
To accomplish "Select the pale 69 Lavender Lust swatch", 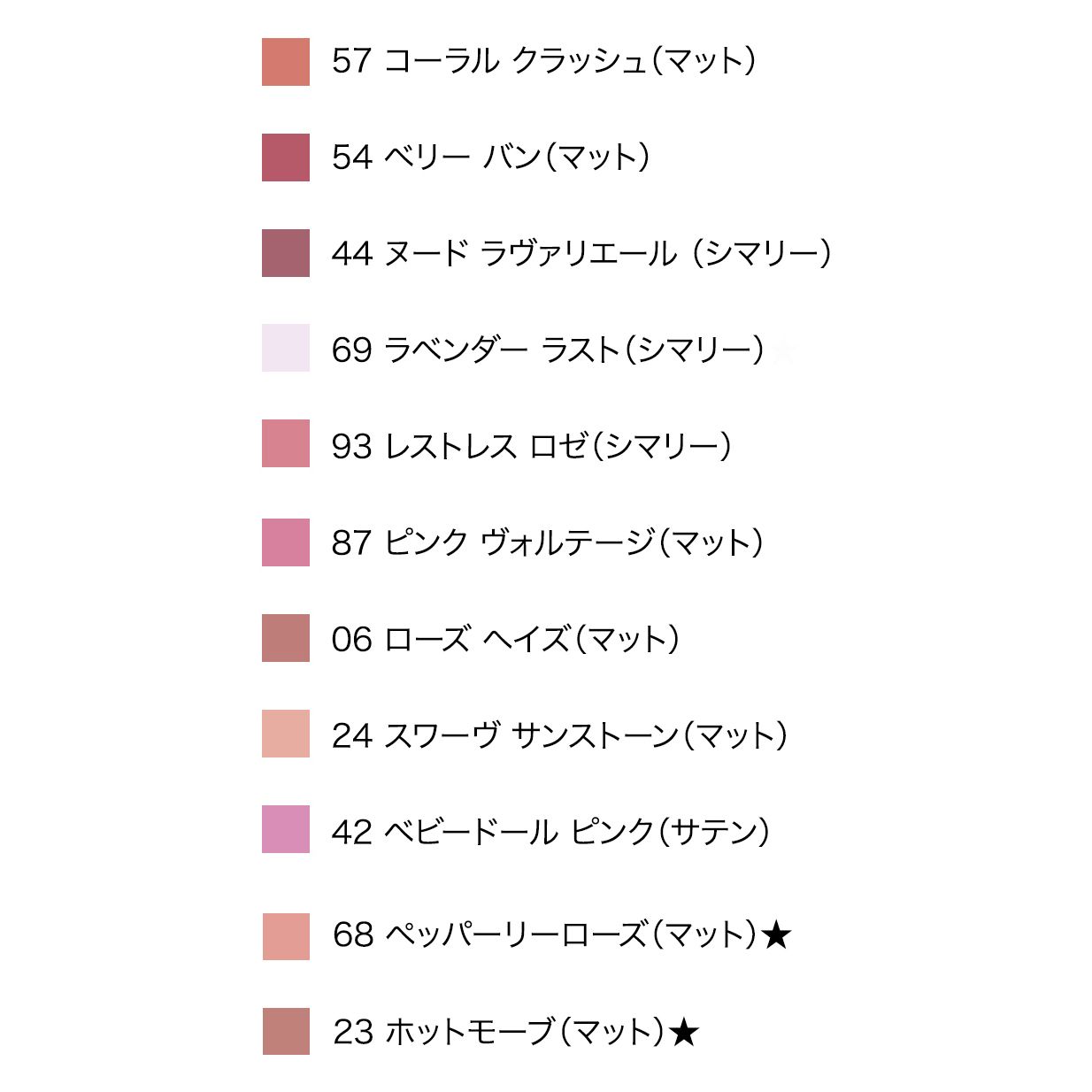I will click(x=285, y=348).
